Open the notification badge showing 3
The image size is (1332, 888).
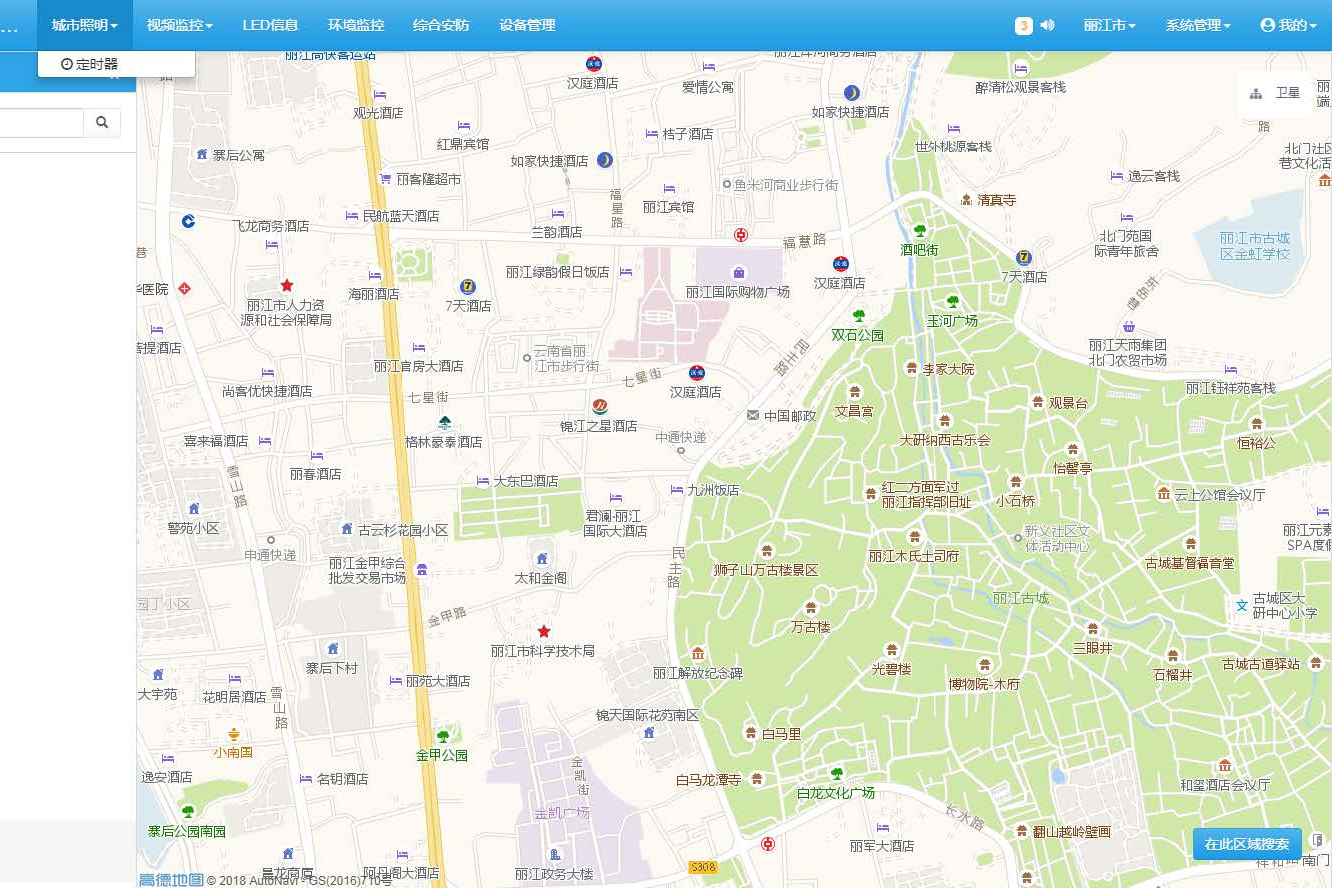[x=1023, y=25]
